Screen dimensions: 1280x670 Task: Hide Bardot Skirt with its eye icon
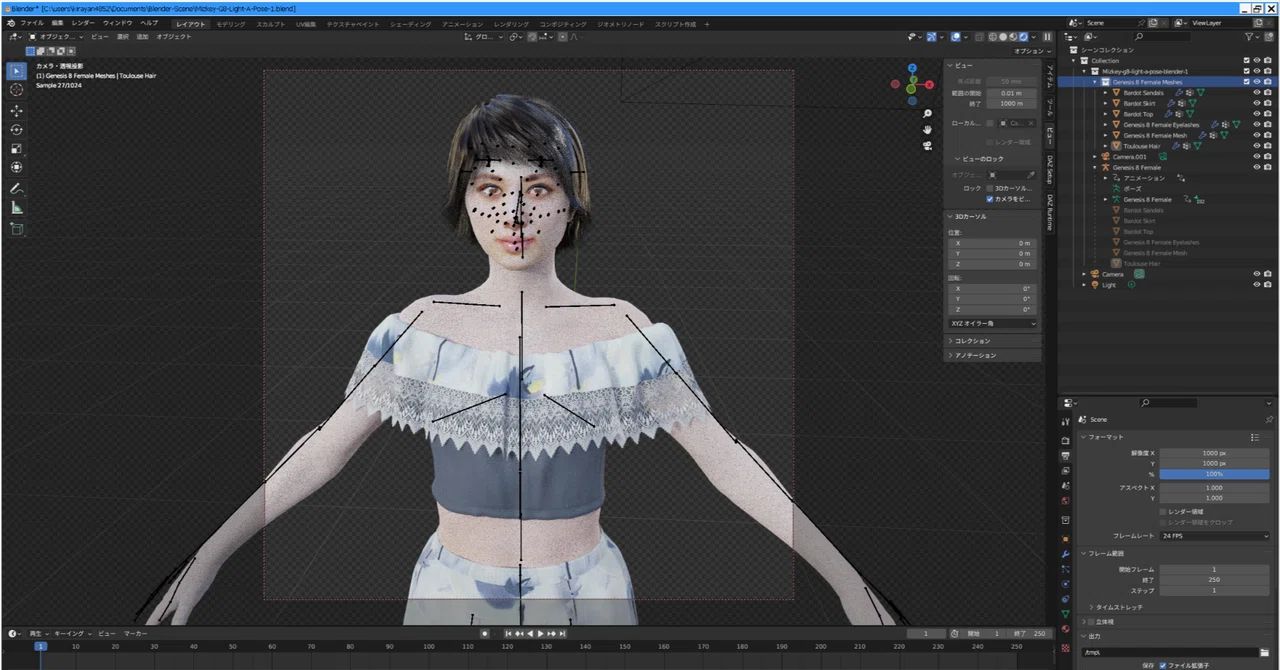click(1257, 103)
